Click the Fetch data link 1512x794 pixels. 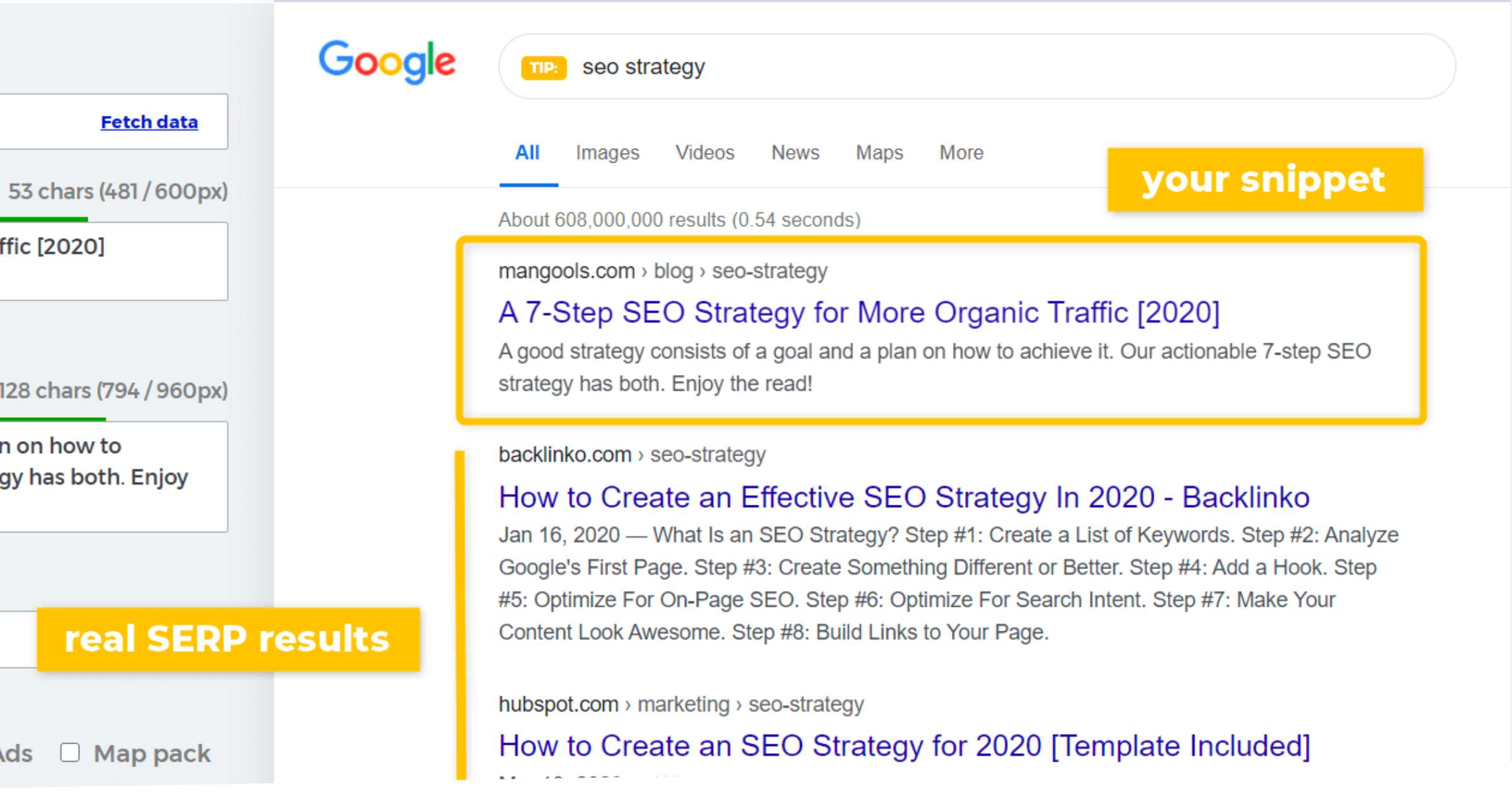(149, 122)
